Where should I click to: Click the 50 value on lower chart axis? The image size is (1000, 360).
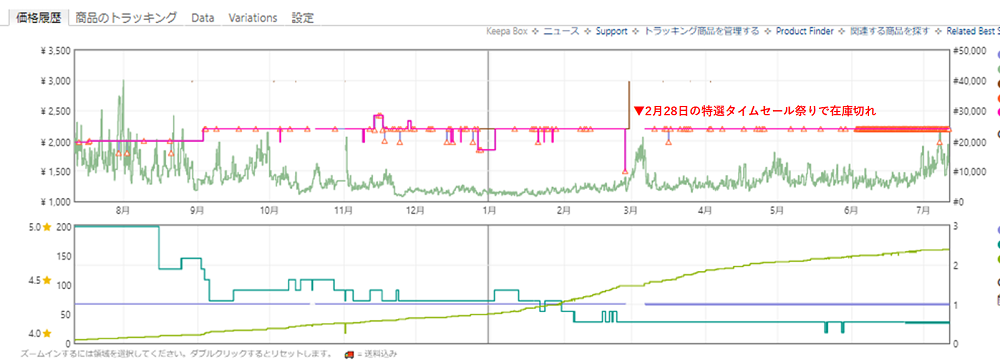[65, 315]
